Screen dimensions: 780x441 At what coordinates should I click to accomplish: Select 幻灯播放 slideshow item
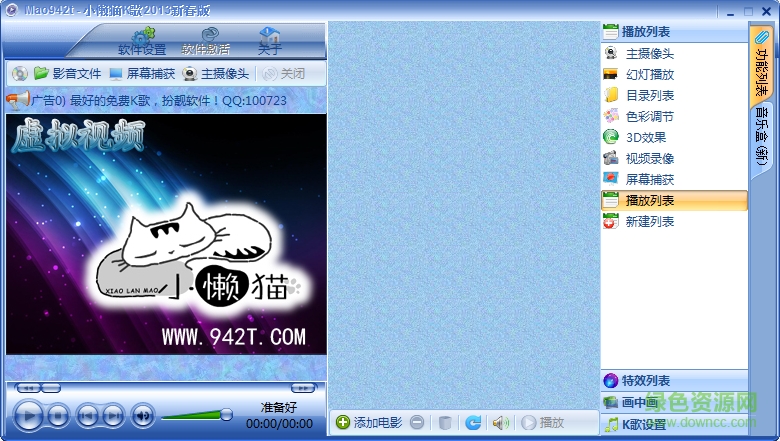coord(675,75)
